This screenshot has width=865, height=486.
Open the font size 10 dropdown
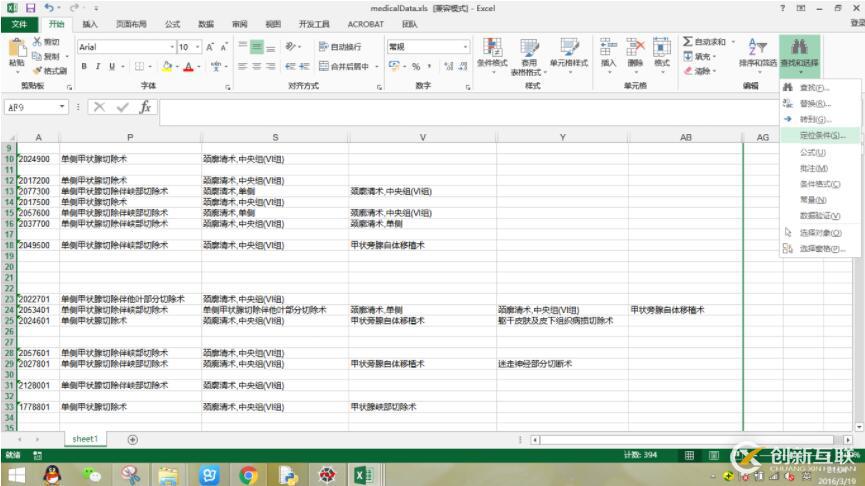pyautogui.click(x=197, y=47)
